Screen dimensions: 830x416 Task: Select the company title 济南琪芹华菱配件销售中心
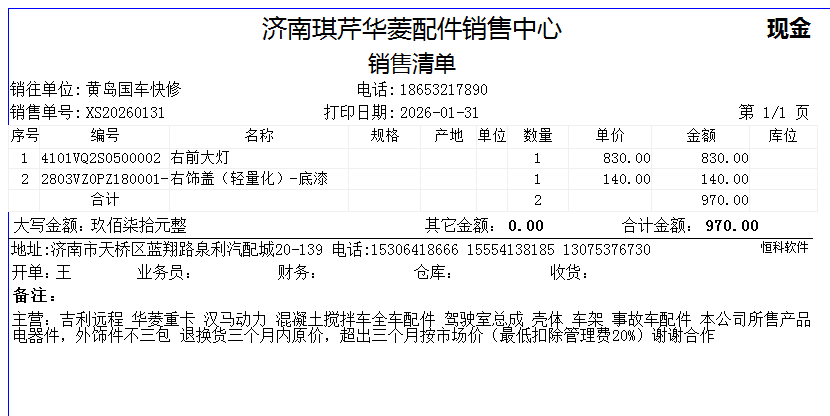(411, 29)
